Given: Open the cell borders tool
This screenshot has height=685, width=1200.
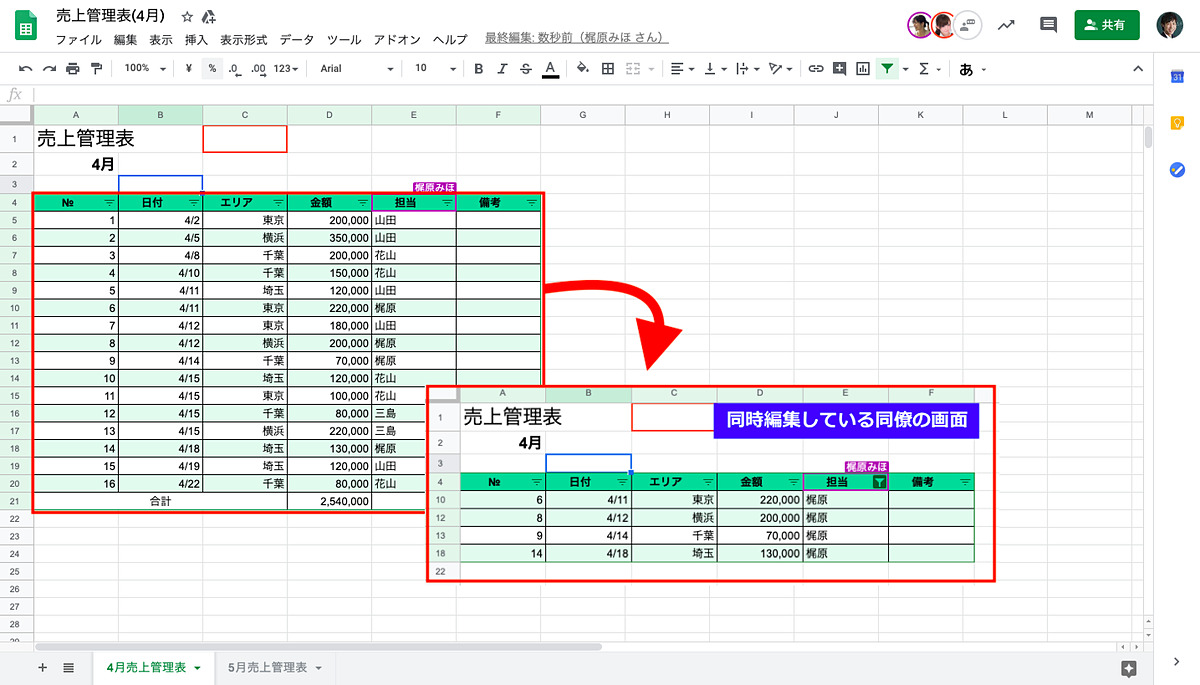Looking at the screenshot, I should (607, 69).
